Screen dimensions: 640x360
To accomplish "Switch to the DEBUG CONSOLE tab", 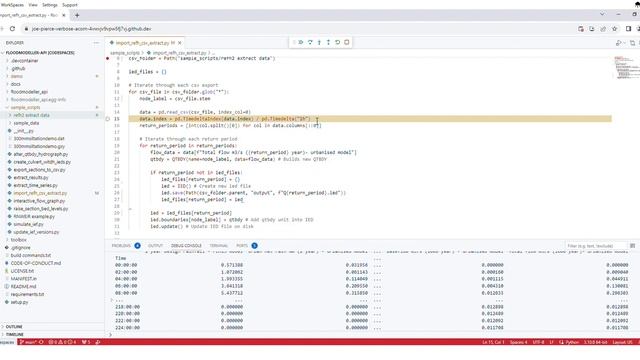I will tap(186, 246).
